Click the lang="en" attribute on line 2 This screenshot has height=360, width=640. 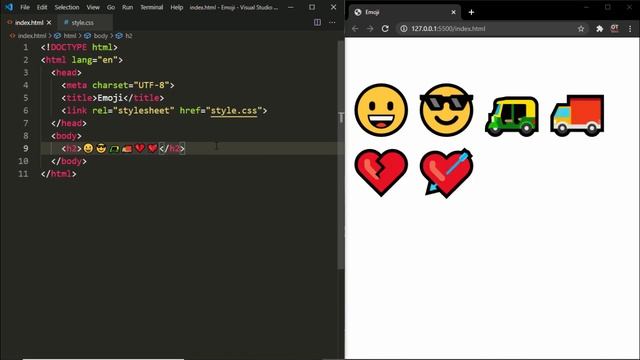pyautogui.click(x=95, y=60)
